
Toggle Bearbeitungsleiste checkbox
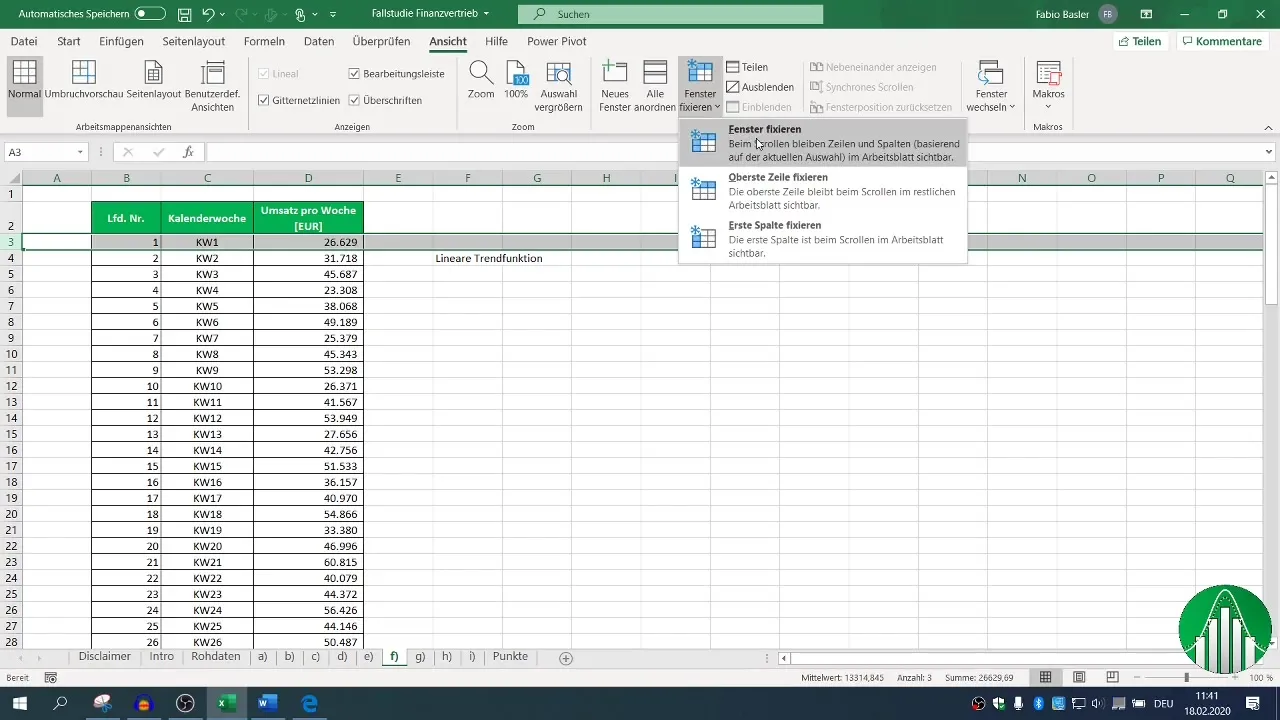(354, 74)
